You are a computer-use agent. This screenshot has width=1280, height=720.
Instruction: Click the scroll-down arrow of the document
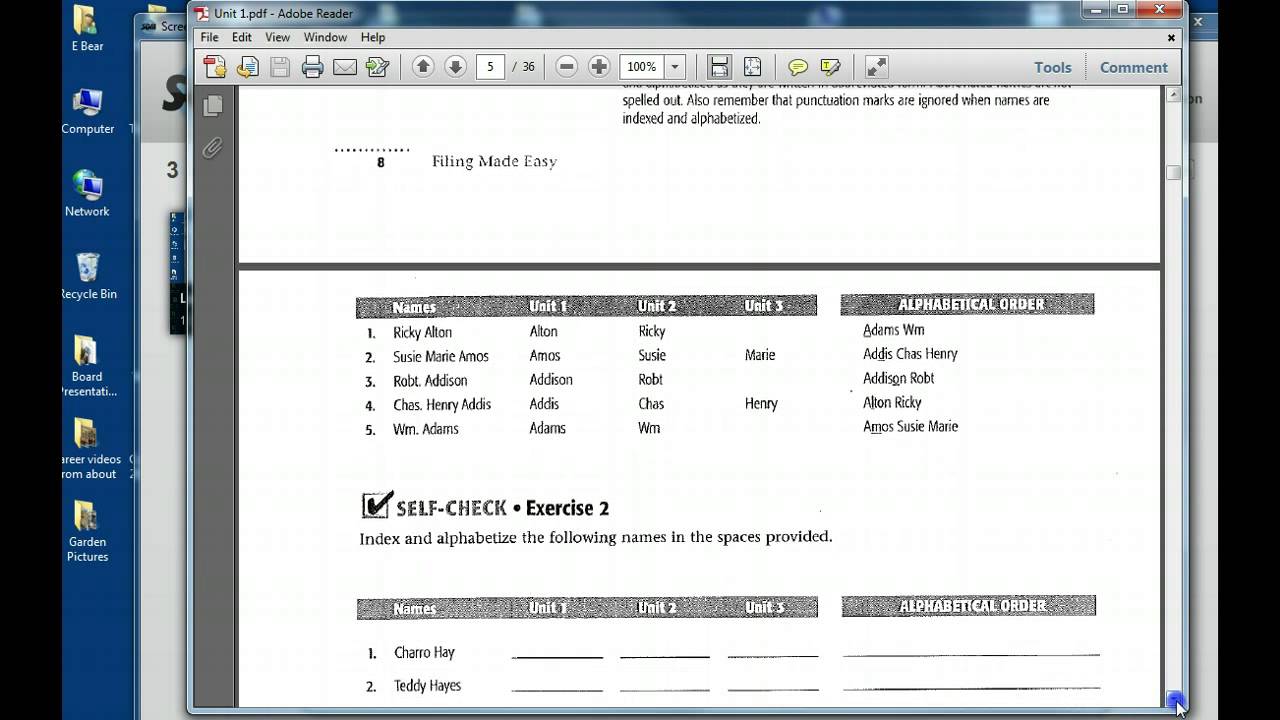click(x=1174, y=699)
